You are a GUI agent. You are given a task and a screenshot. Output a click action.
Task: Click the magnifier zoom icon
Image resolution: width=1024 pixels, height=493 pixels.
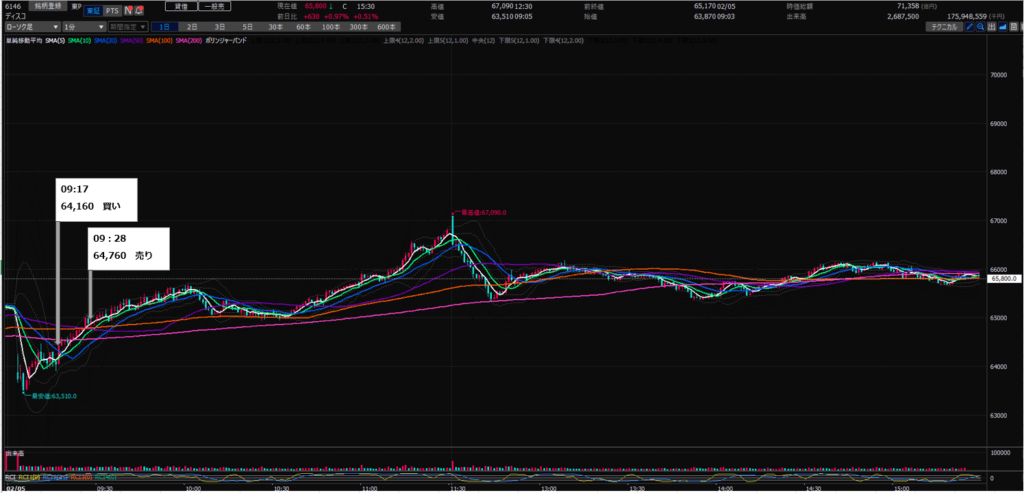click(x=980, y=27)
